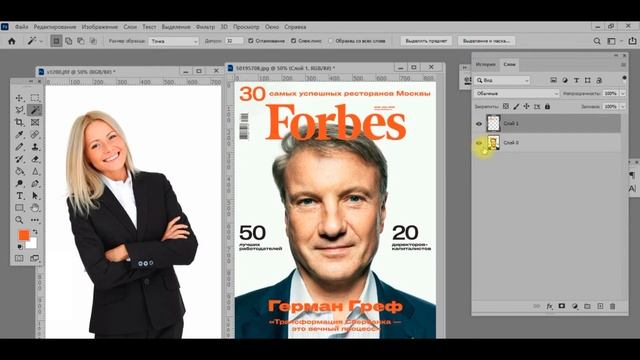Open the Редактирование menu
The width and height of the screenshot is (640, 360).
tap(55, 27)
